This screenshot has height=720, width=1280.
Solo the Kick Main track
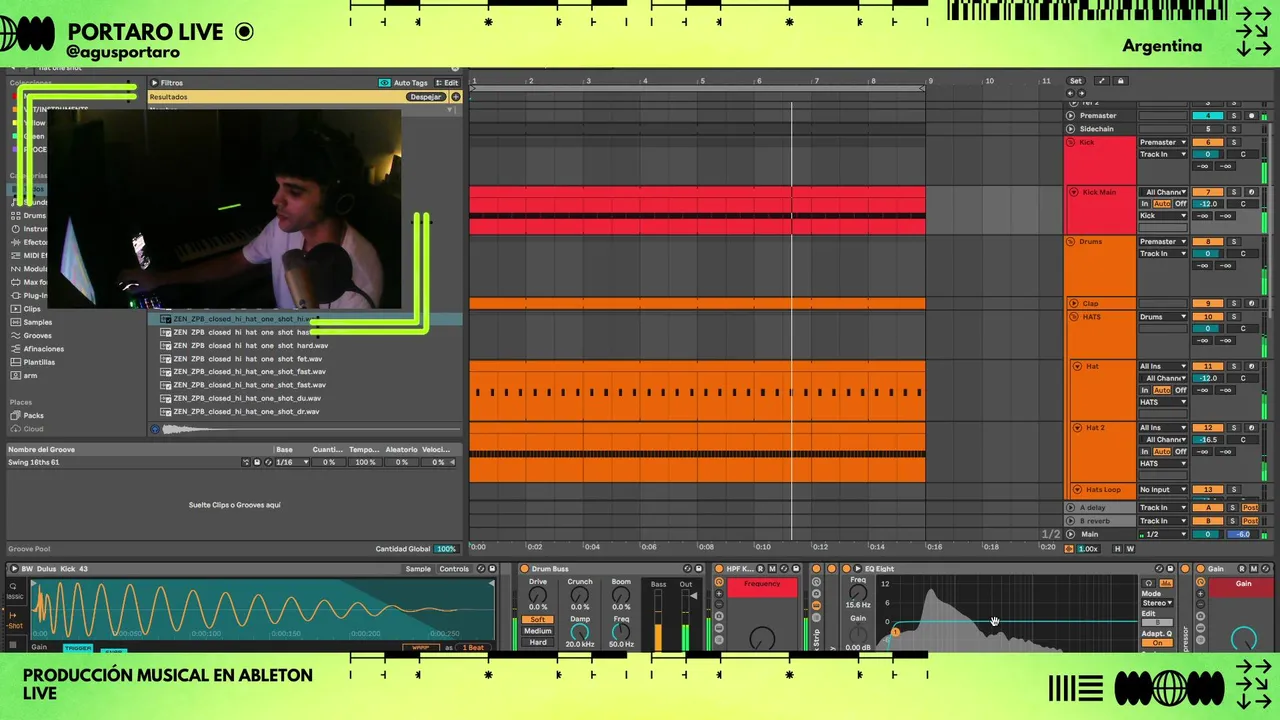coord(1234,192)
